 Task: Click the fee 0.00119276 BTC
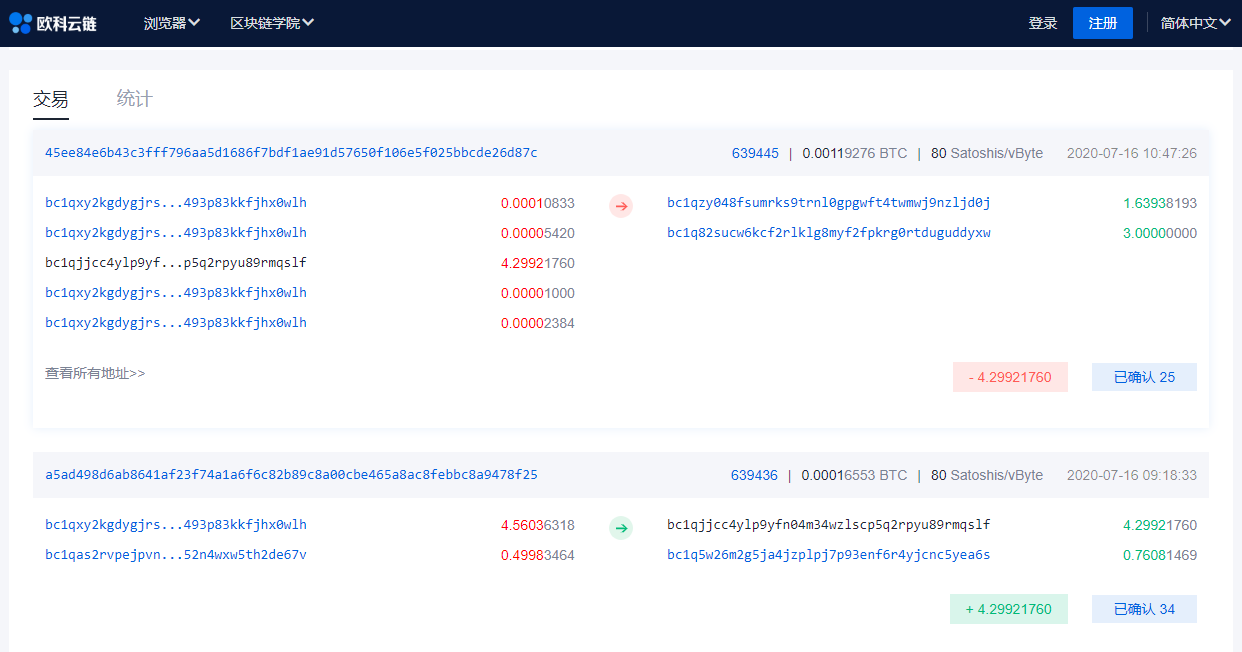[855, 153]
